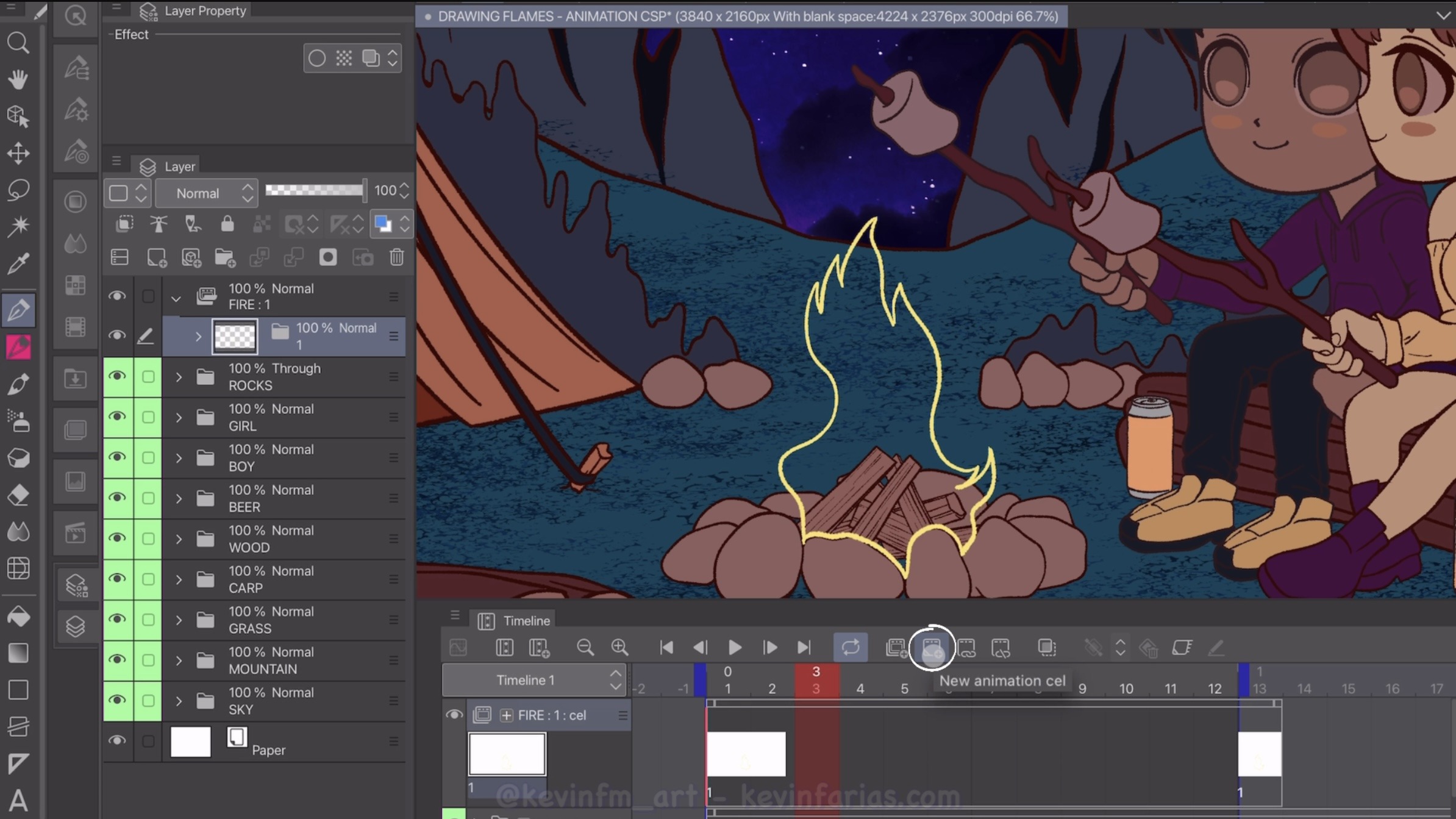
Task: Hide the Paper layer
Action: pos(117,741)
